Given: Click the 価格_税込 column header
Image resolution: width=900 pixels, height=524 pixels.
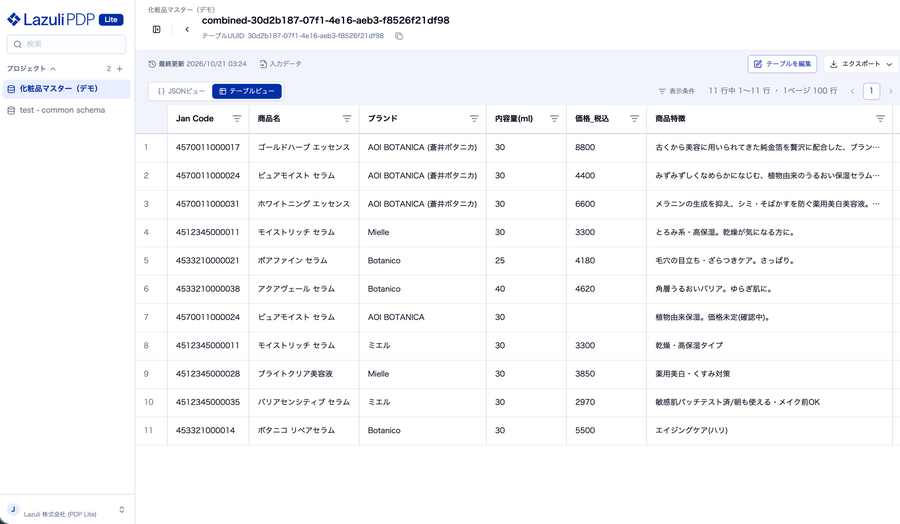Looking at the screenshot, I should click(x=592, y=118).
